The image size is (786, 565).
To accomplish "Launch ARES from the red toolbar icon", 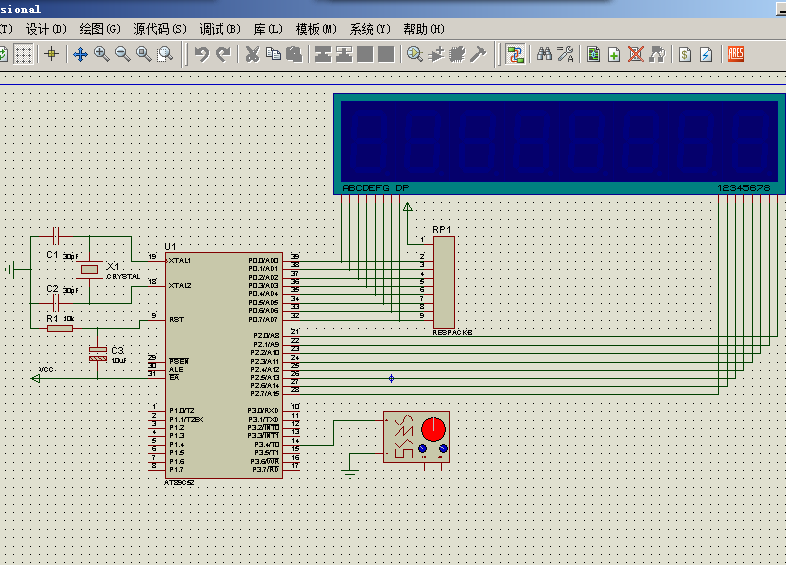I will pyautogui.click(x=735, y=54).
